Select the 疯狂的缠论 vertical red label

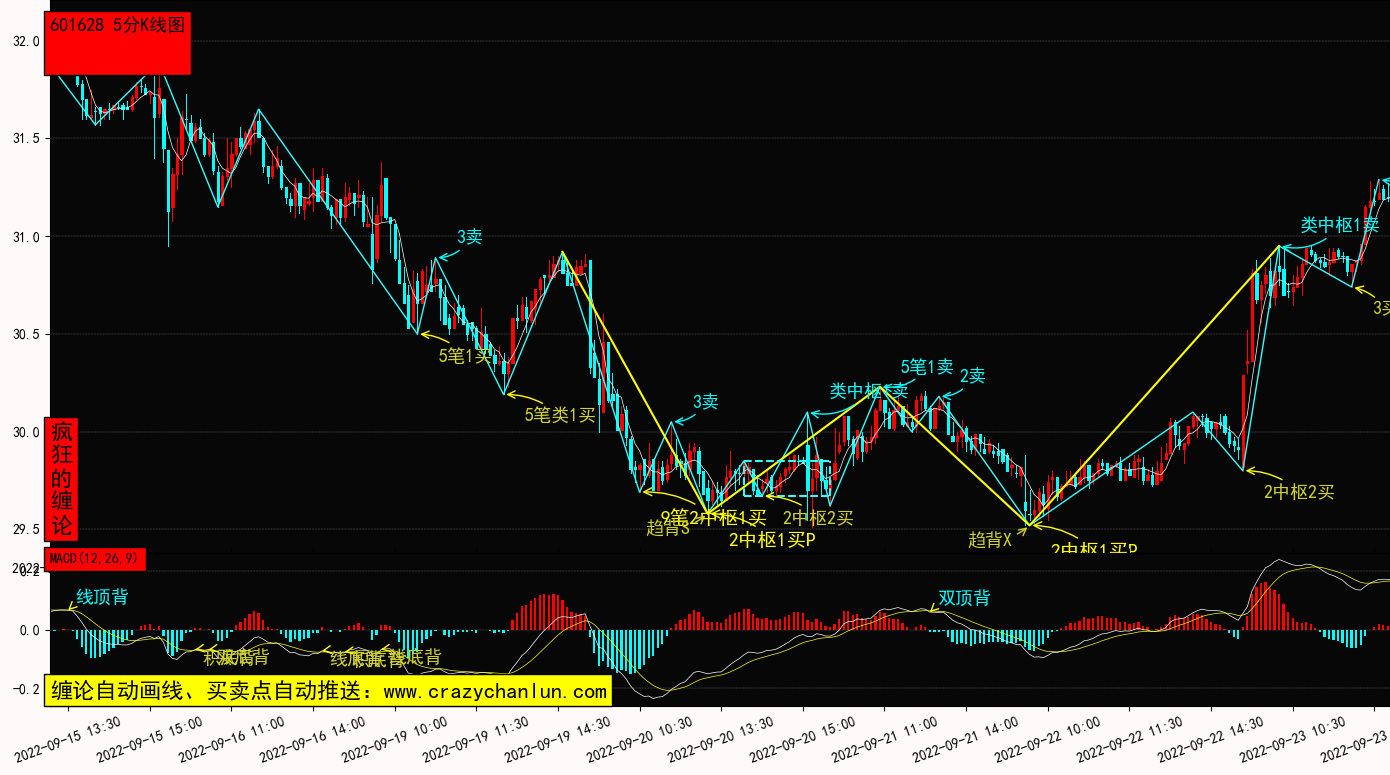[x=62, y=479]
